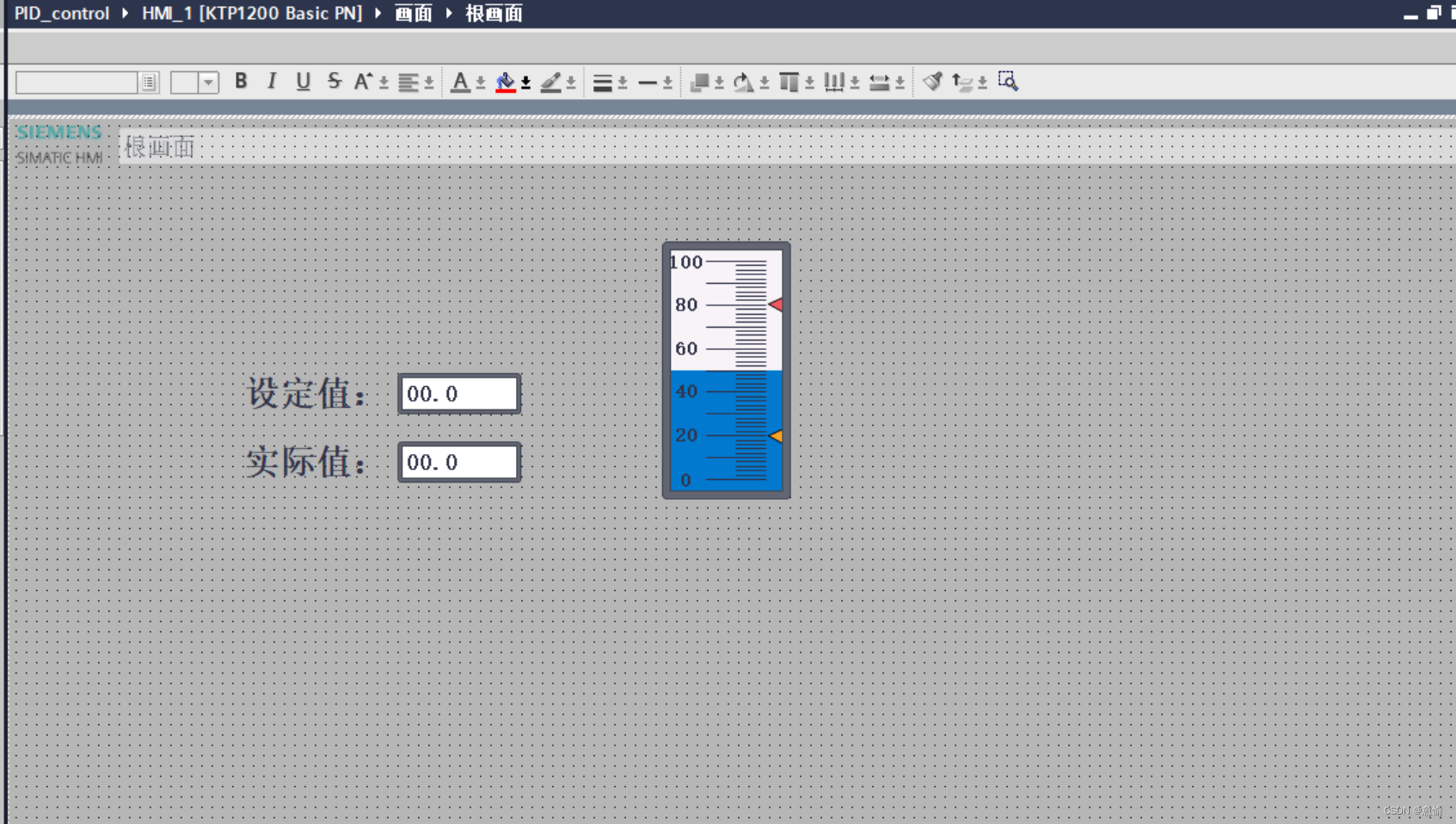Toggle underline formatting
The image size is (1456, 824).
pos(303,82)
